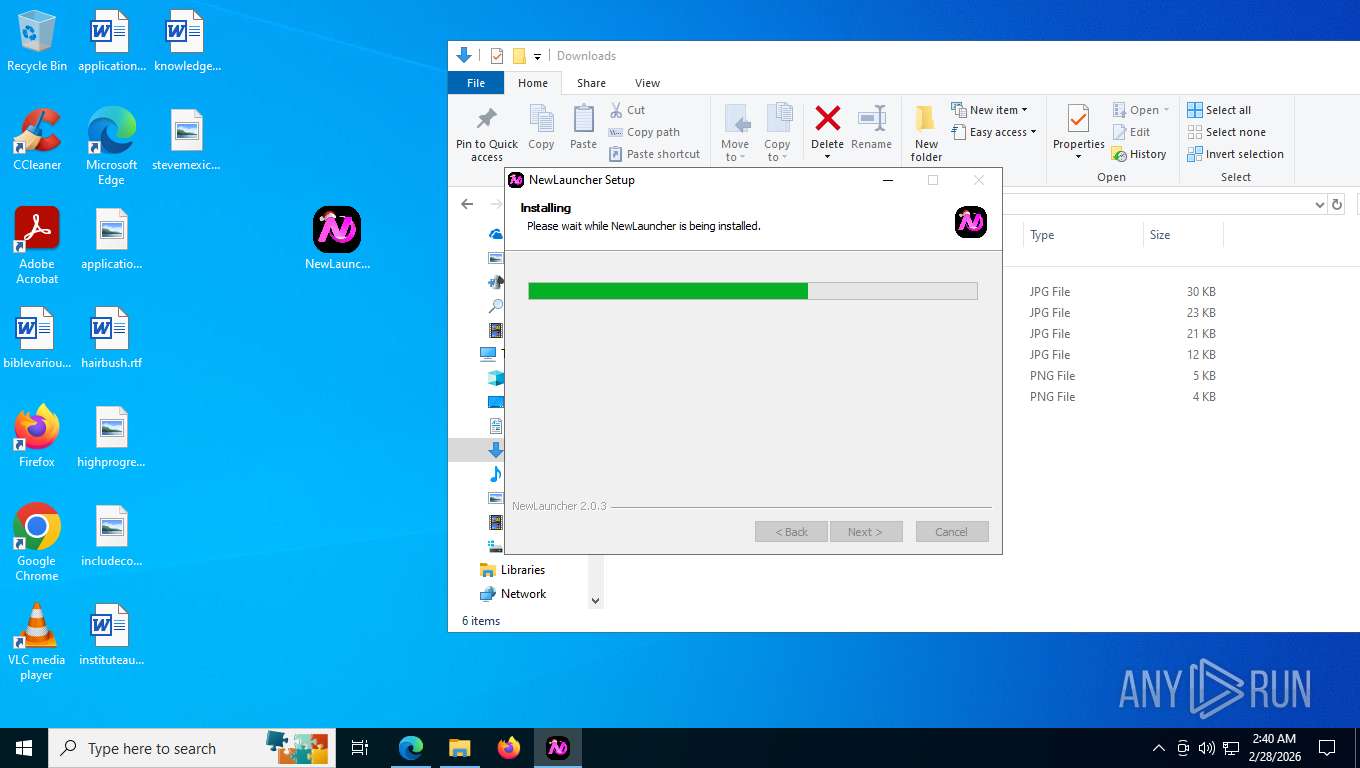Viewport: 1360px width, 768px height.
Task: Click Copy icon in Explorer ribbon
Action: click(x=541, y=127)
